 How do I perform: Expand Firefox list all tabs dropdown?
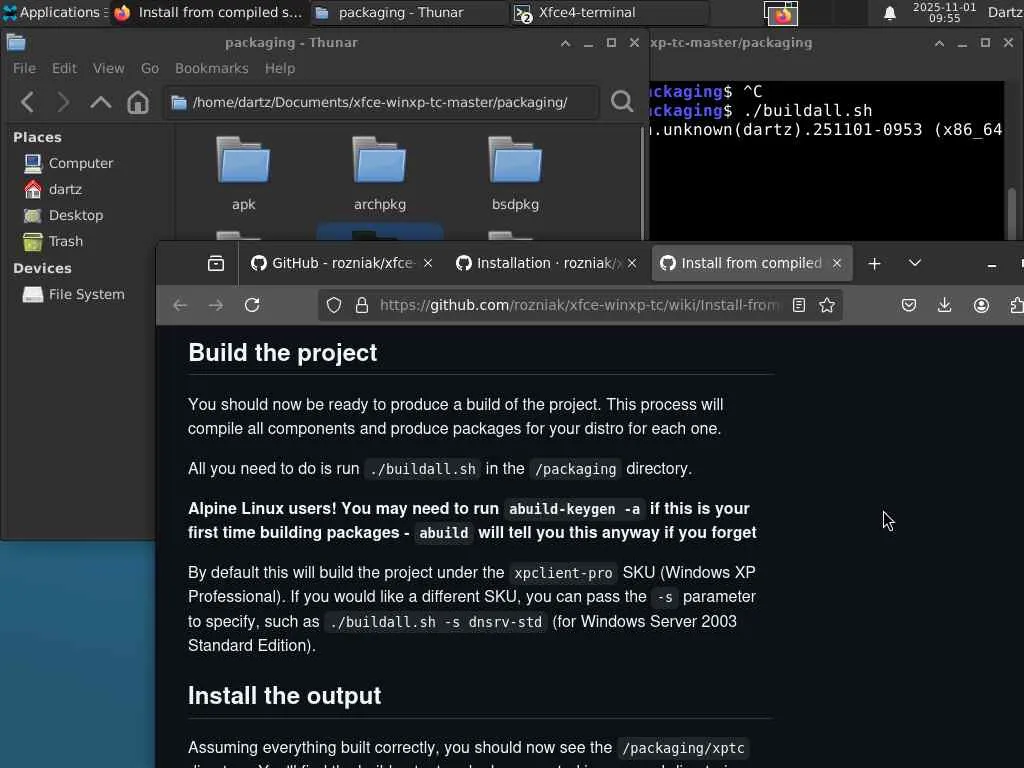tap(914, 263)
